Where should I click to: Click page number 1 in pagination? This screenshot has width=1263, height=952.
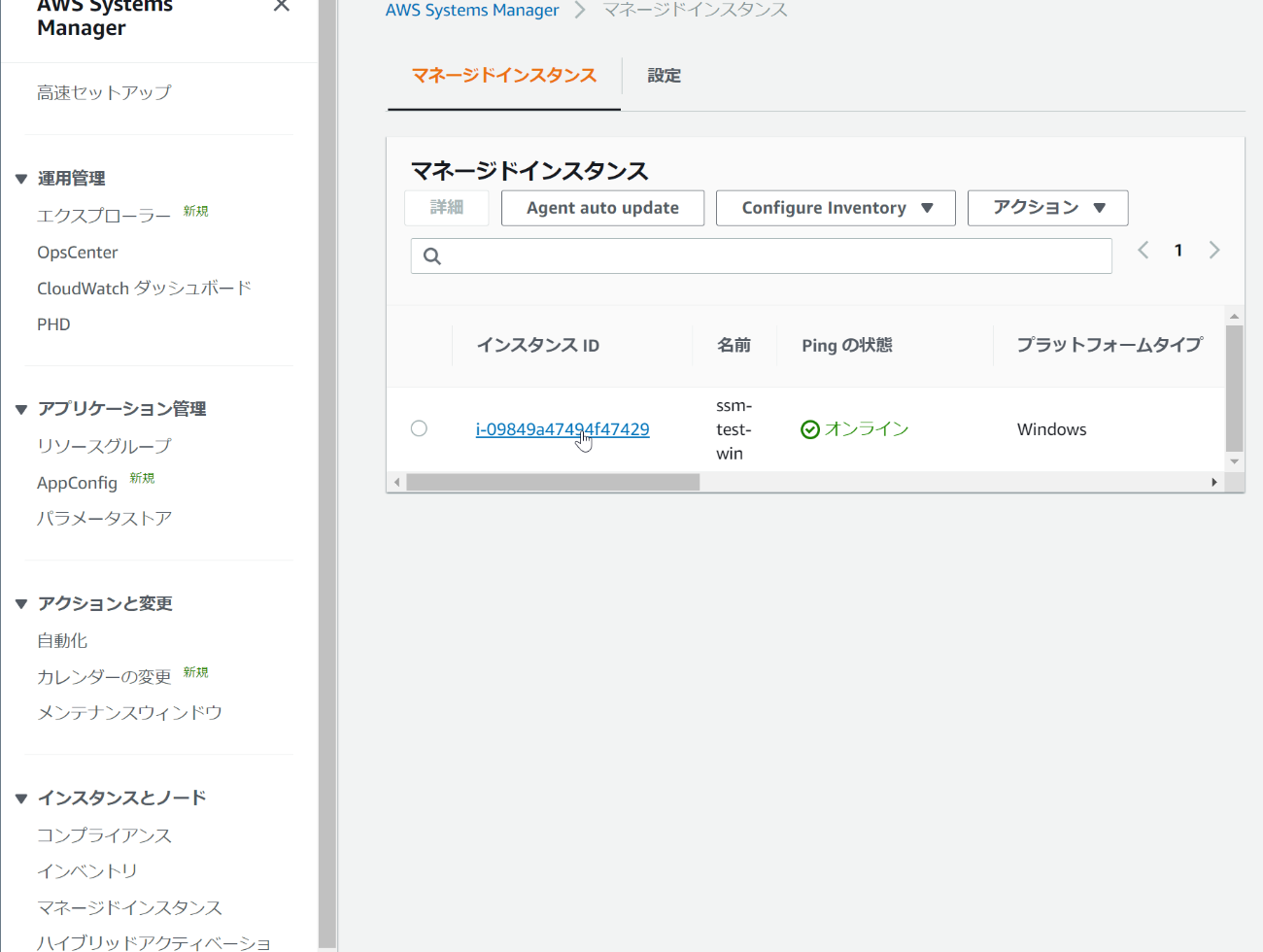tap(1178, 251)
